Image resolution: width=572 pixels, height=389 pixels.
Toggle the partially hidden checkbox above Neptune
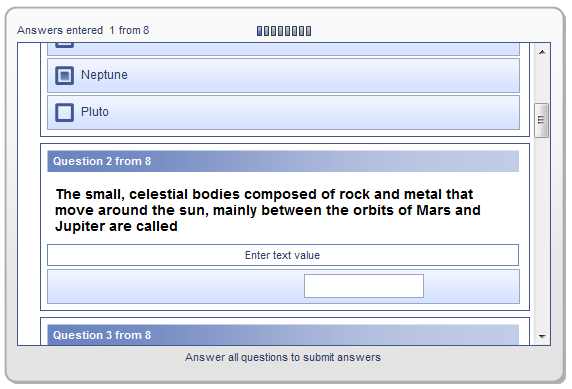(x=65, y=45)
